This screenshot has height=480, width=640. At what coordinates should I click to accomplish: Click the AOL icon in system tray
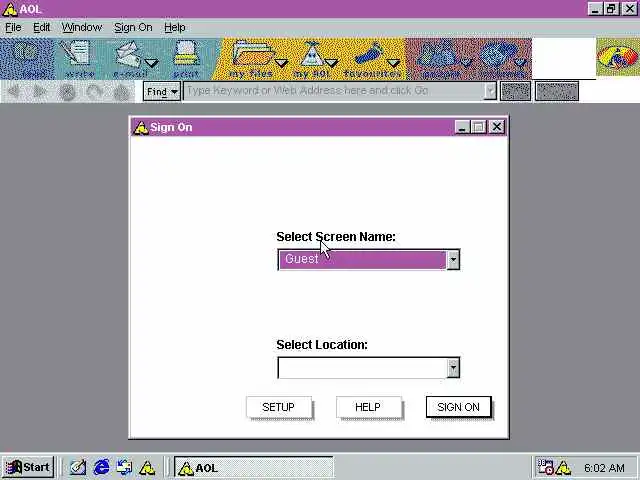[564, 468]
